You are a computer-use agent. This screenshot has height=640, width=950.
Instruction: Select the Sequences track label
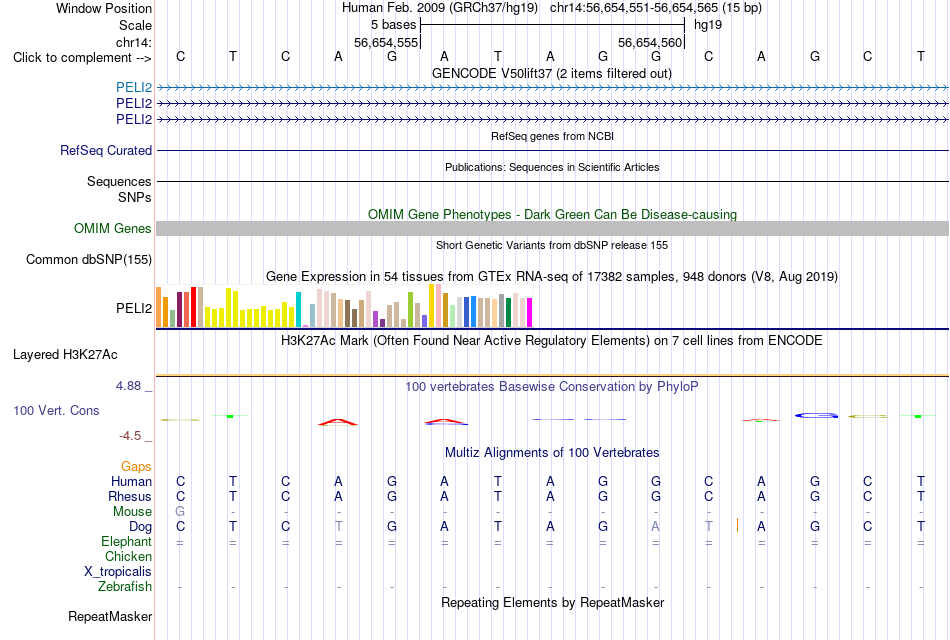(x=119, y=181)
